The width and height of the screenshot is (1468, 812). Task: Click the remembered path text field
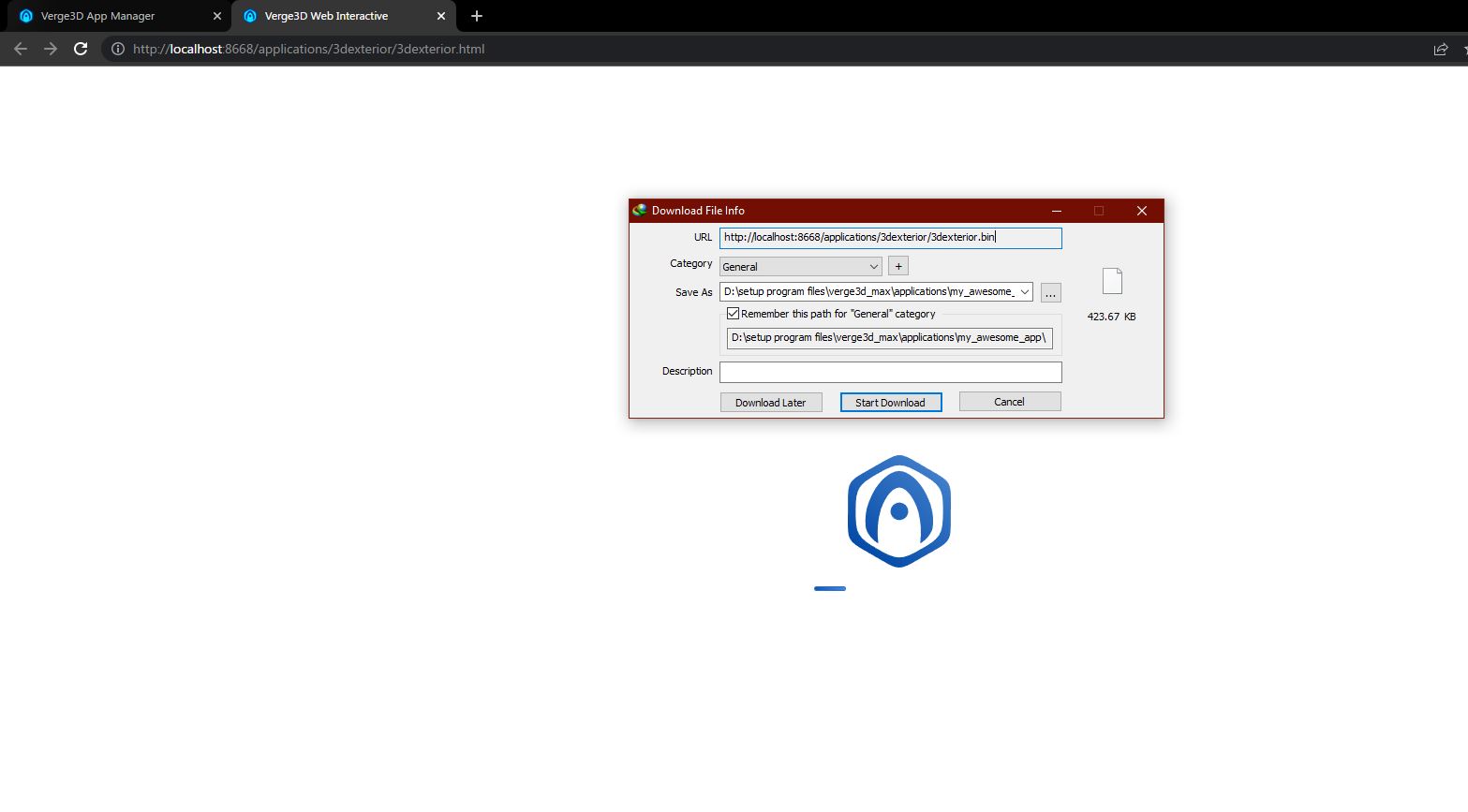(890, 338)
